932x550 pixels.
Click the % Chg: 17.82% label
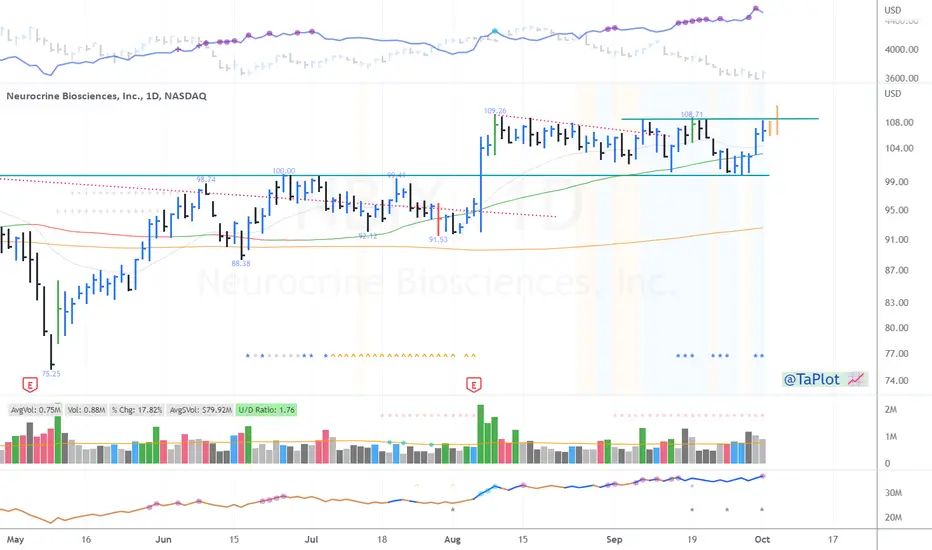point(137,410)
